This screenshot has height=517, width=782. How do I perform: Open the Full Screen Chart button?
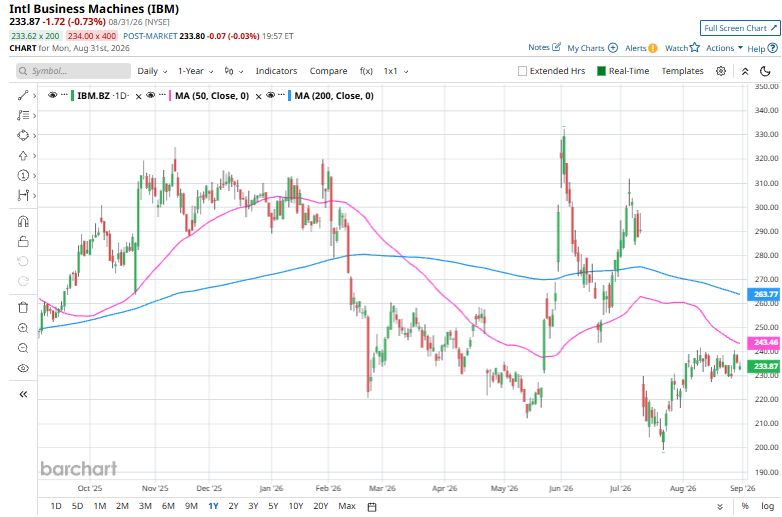(740, 28)
